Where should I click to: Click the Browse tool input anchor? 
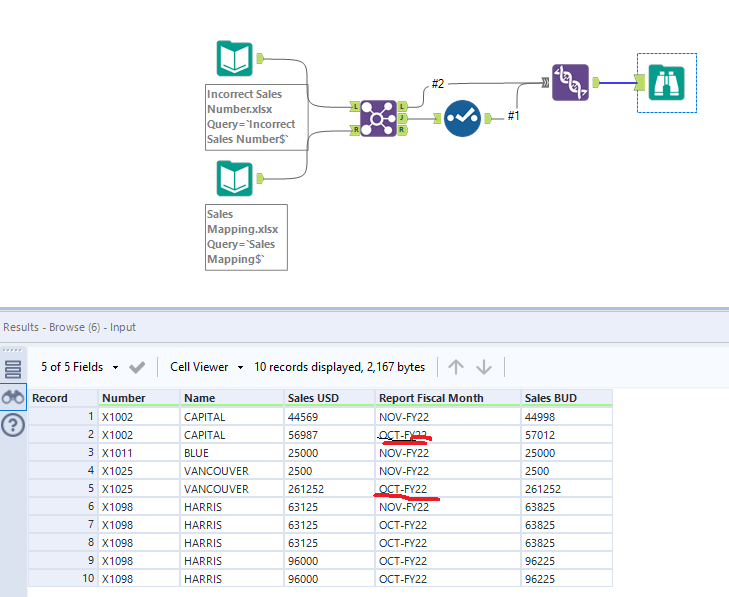click(640, 83)
